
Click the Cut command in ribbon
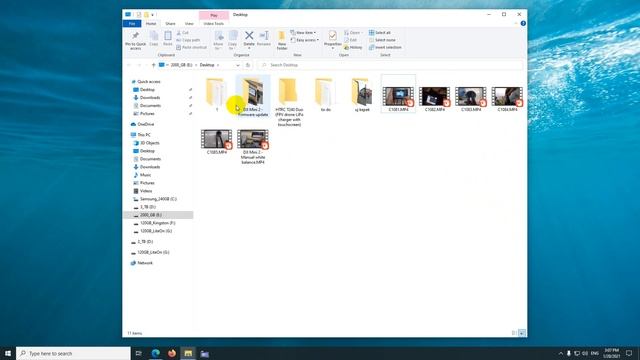[x=182, y=33]
